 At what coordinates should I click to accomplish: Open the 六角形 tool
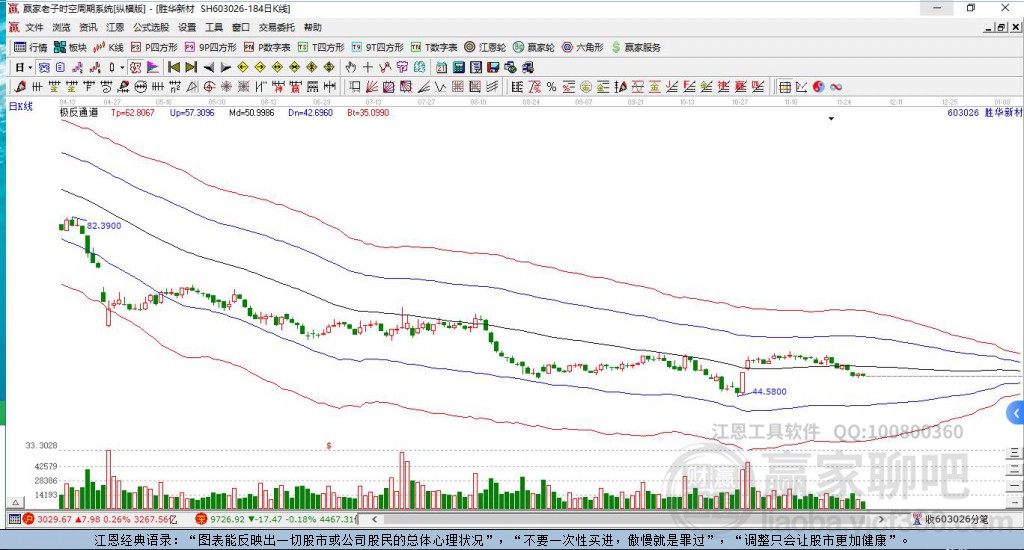583,47
